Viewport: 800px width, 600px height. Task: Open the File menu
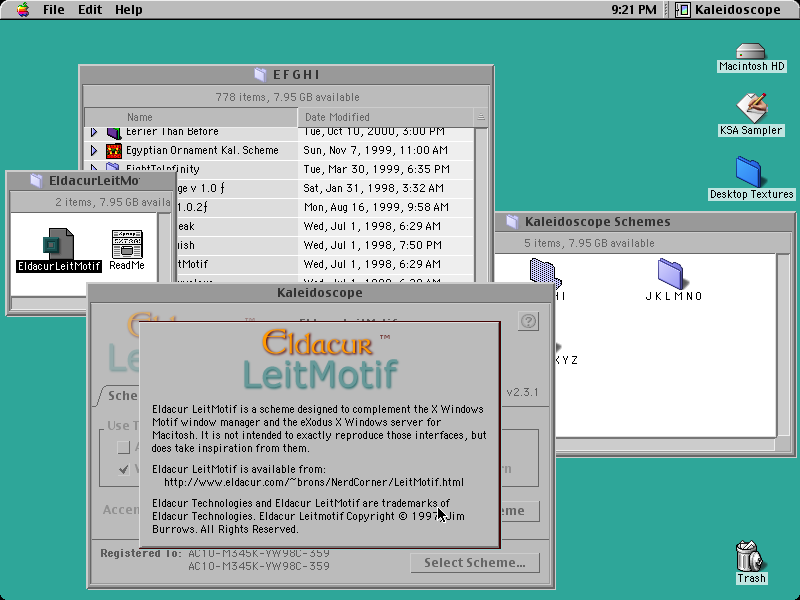click(54, 10)
